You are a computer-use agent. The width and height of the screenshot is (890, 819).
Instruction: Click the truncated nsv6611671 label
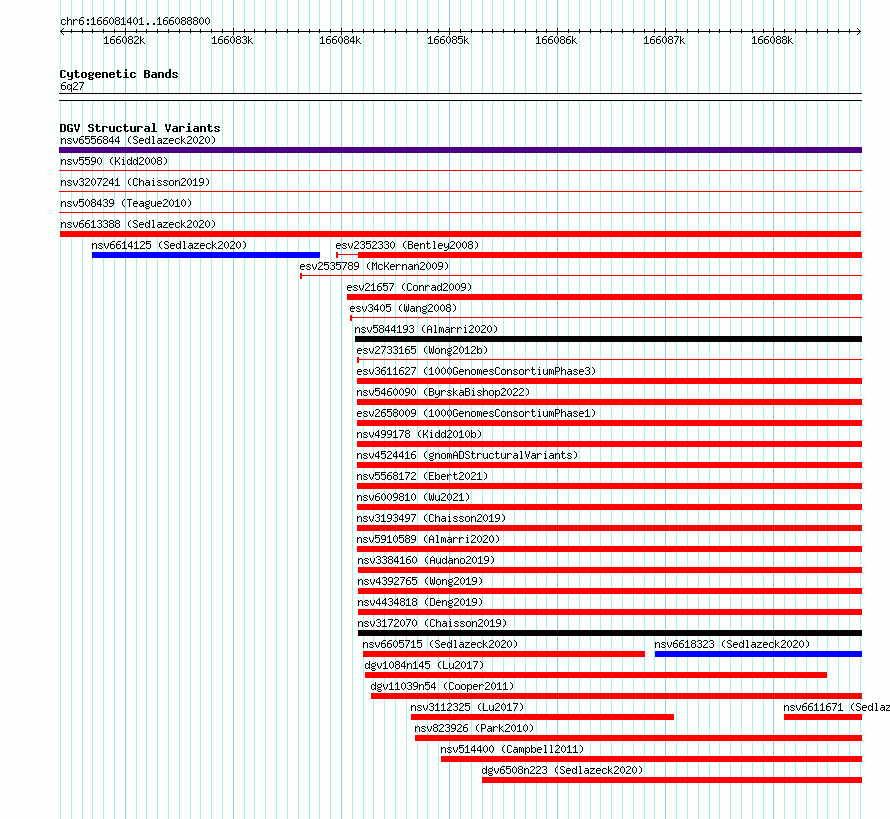pos(836,707)
